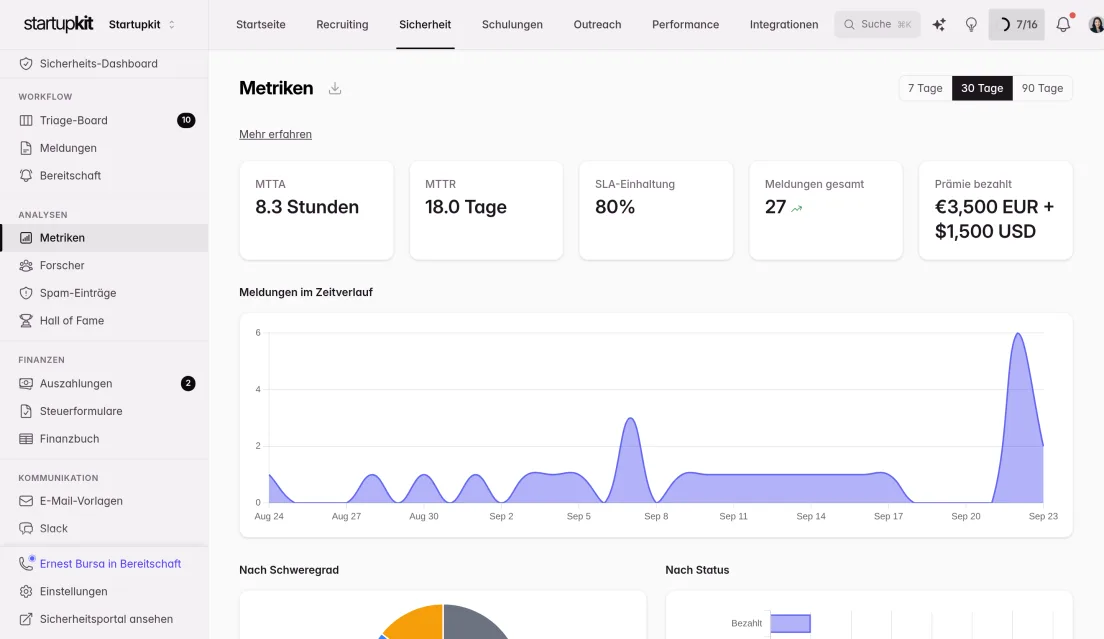
Task: Open the Outreach tab
Action: point(597,25)
